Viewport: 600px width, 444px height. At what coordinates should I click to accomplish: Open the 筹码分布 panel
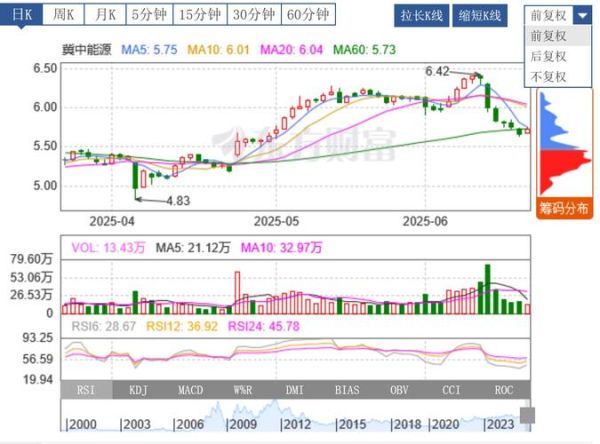coord(565,208)
